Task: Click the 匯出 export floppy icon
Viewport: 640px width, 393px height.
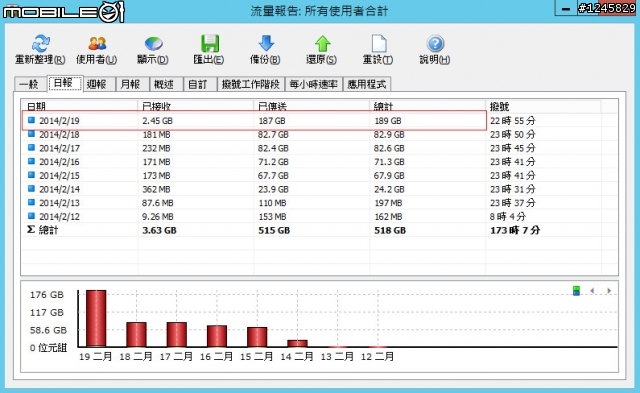Action: 209,44
